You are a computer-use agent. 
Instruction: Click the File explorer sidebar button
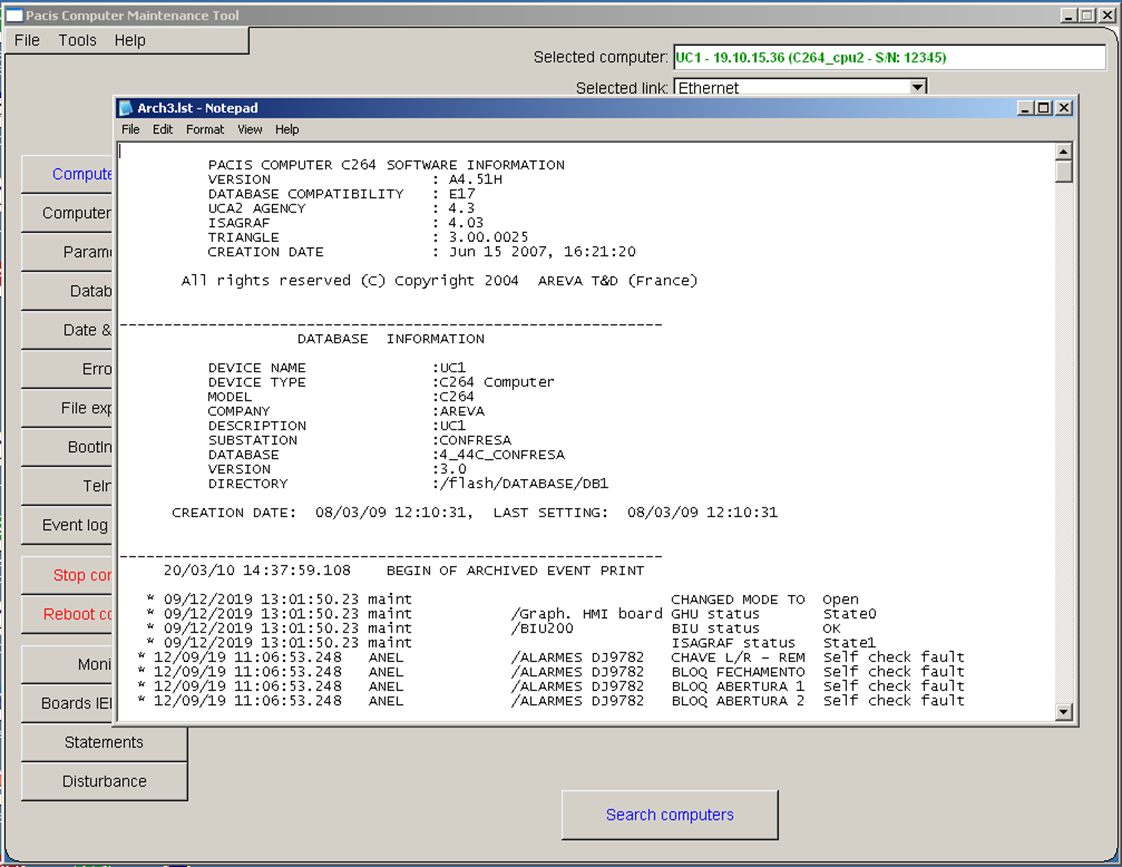(x=67, y=408)
